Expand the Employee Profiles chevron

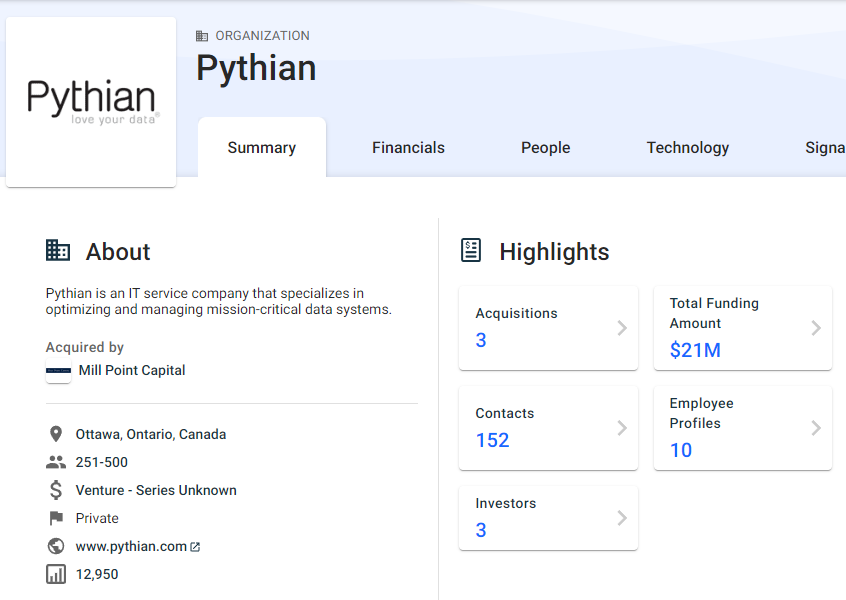coord(816,428)
